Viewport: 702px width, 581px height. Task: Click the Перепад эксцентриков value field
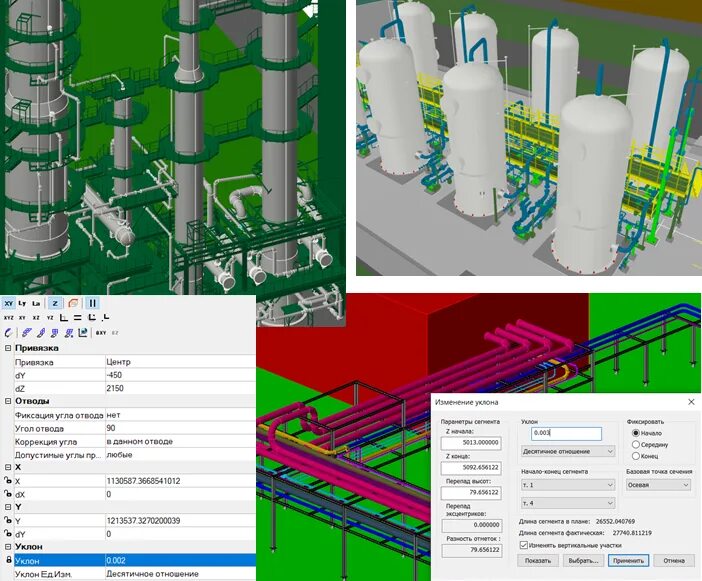point(471,525)
